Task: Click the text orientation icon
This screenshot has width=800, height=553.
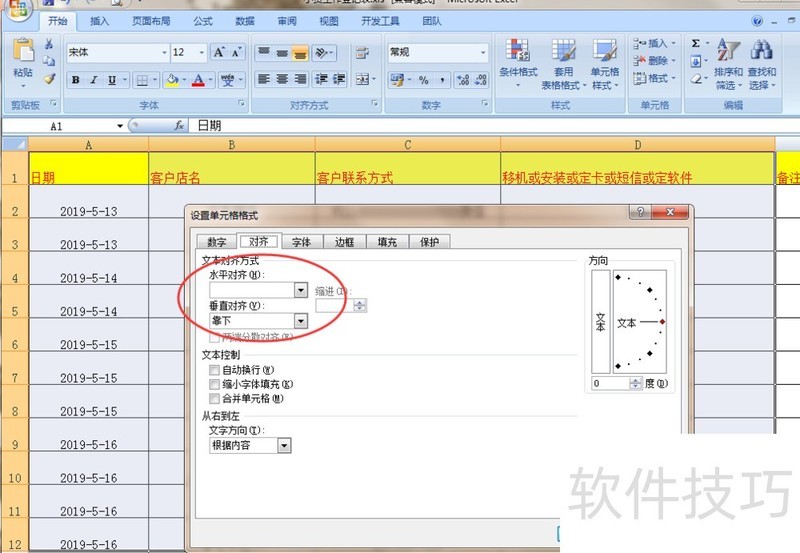Action: pyautogui.click(x=321, y=53)
